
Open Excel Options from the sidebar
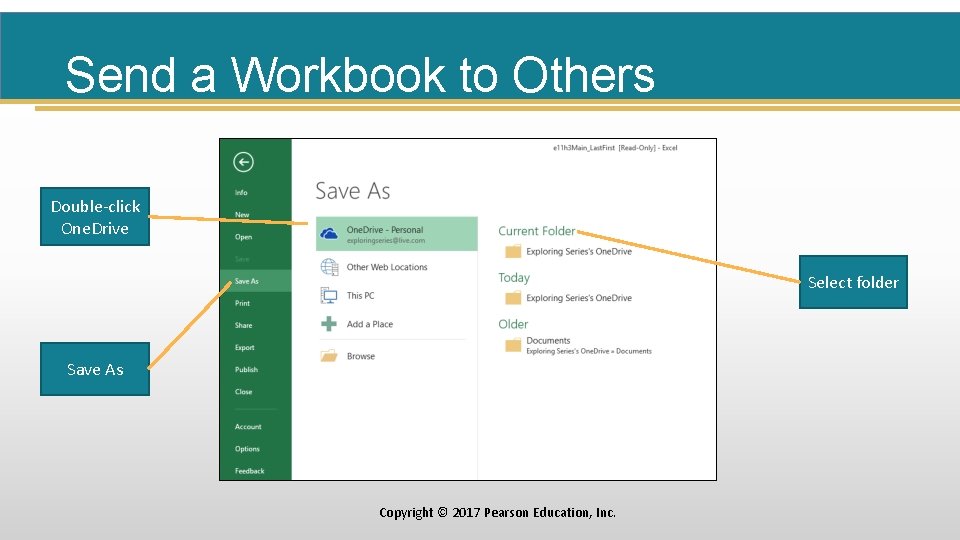tap(247, 448)
